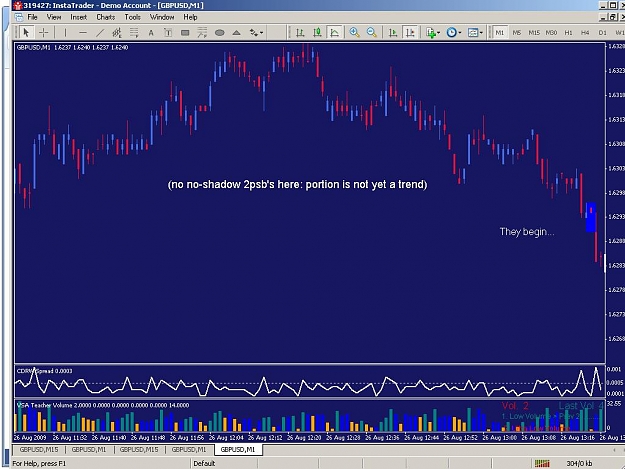The width and height of the screenshot is (625, 469).
Task: Expand the templates dropdown arrow
Action: coord(481,33)
